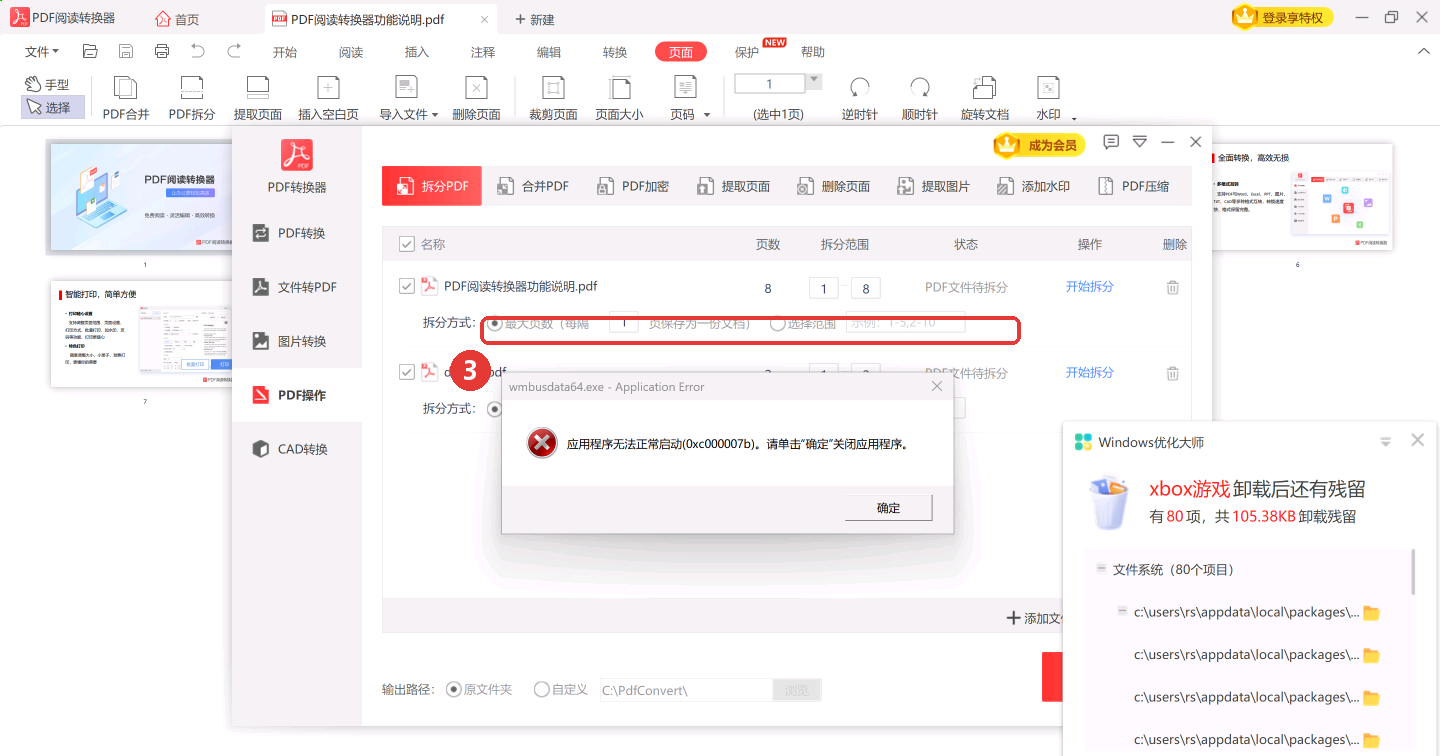This screenshot has width=1440, height=756.
Task: Select 图片转换 in the converter sidebar
Action: [297, 341]
